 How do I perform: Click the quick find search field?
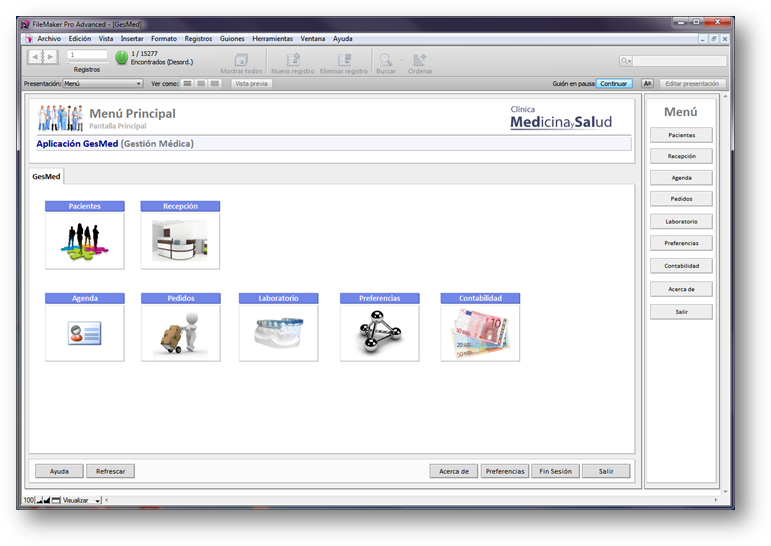click(679, 61)
